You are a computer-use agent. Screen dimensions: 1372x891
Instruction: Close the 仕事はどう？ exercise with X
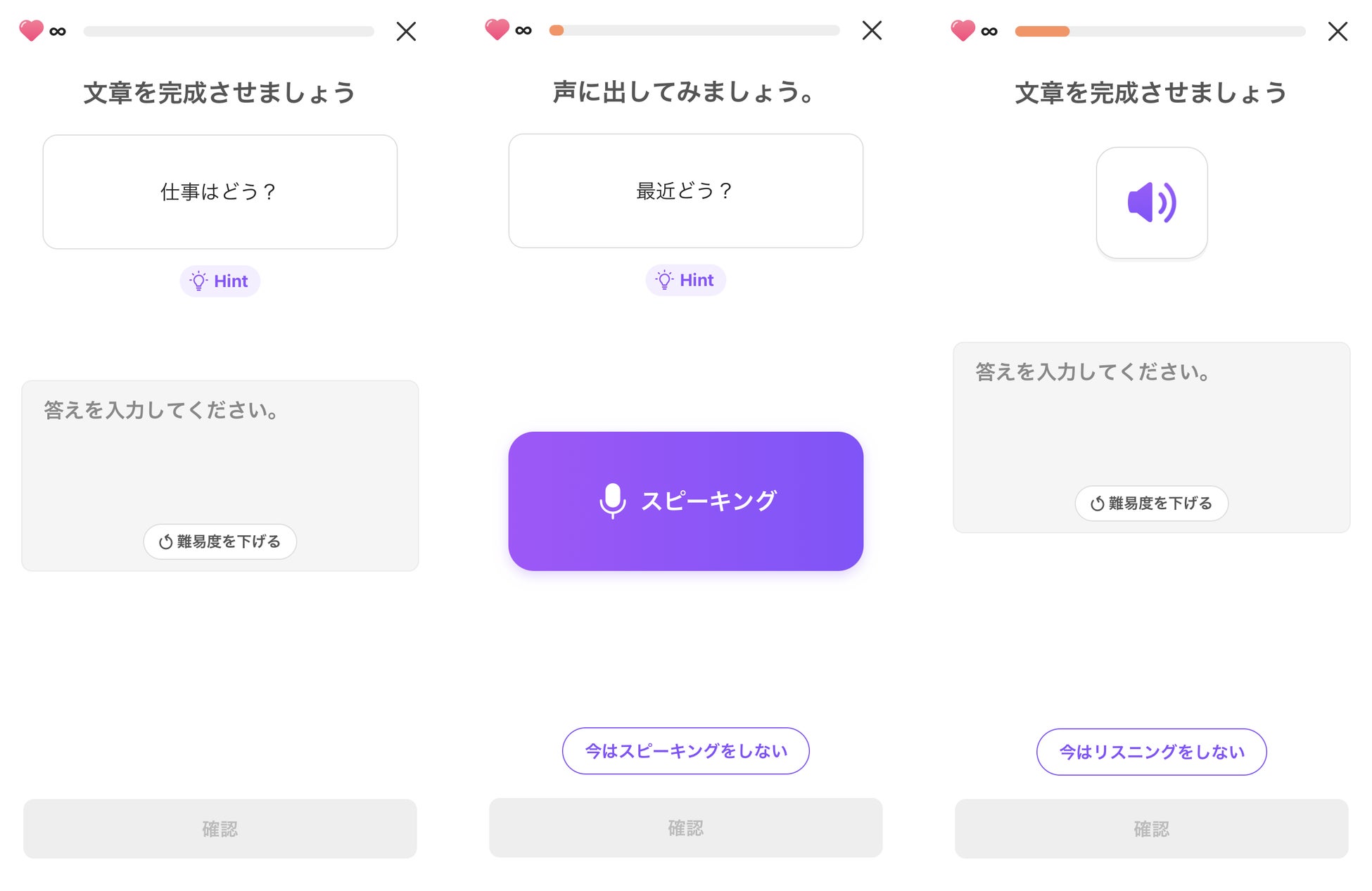click(406, 32)
